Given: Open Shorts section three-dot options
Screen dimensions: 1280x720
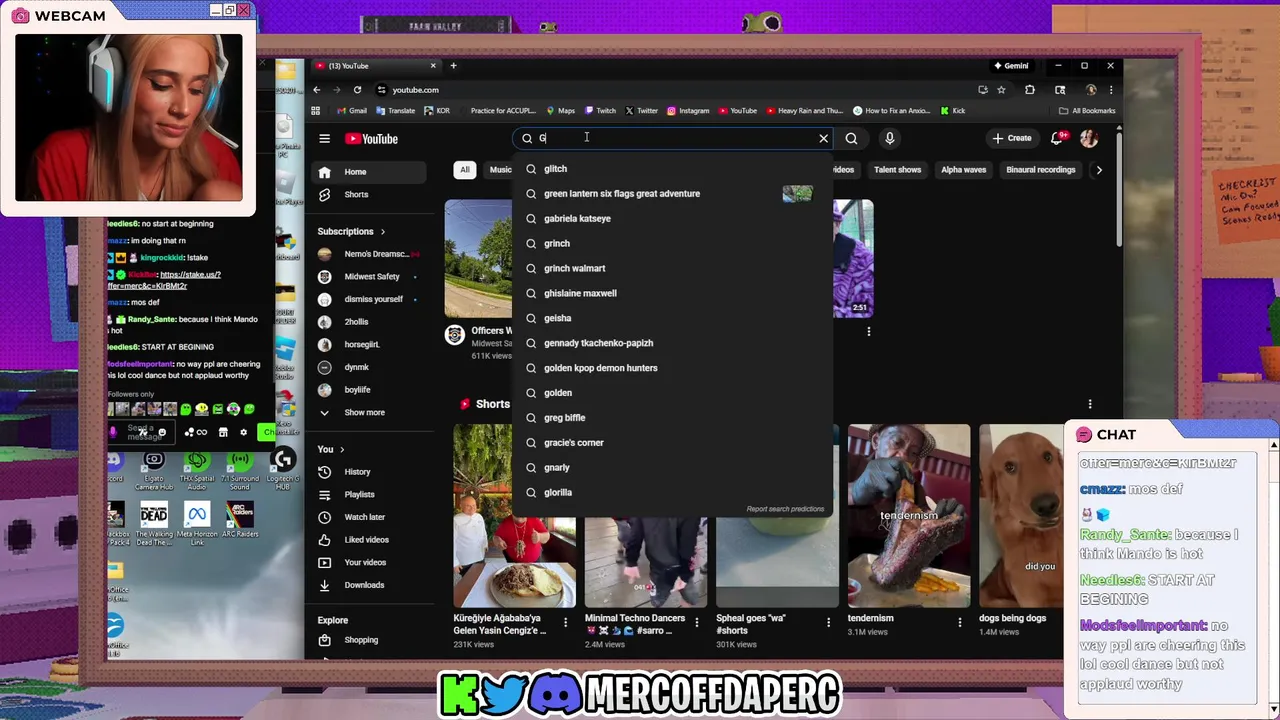Looking at the screenshot, I should 1090,404.
